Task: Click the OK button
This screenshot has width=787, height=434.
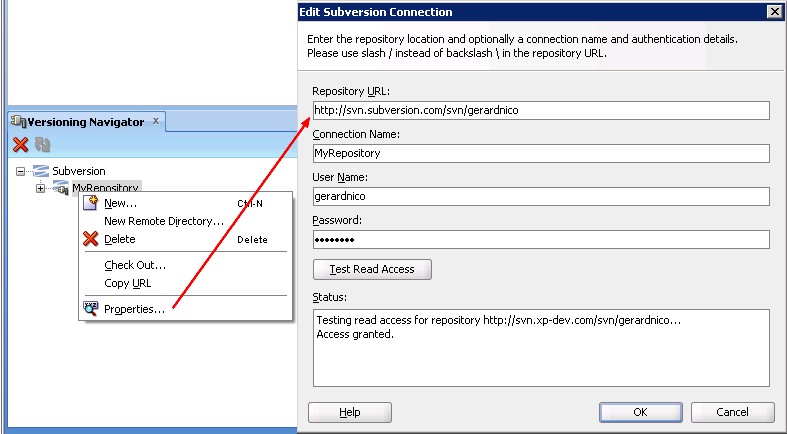Action: coord(640,412)
